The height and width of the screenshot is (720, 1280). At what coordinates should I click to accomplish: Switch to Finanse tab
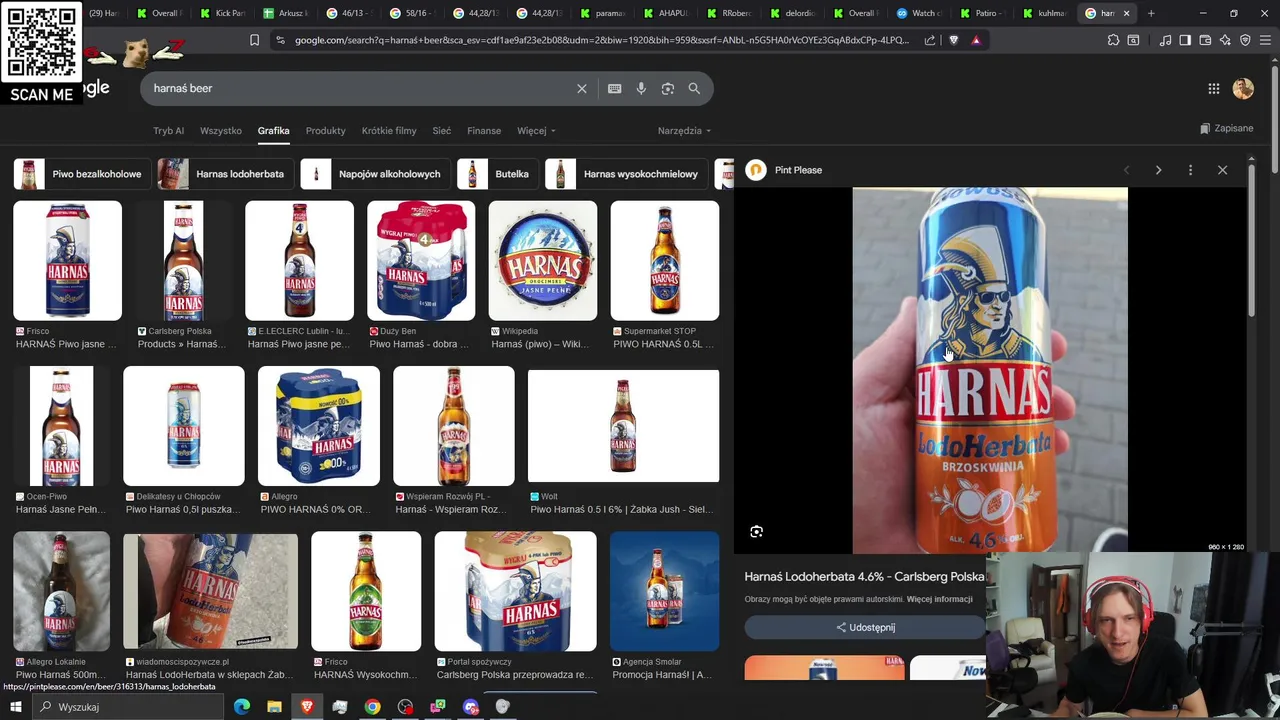click(x=484, y=131)
